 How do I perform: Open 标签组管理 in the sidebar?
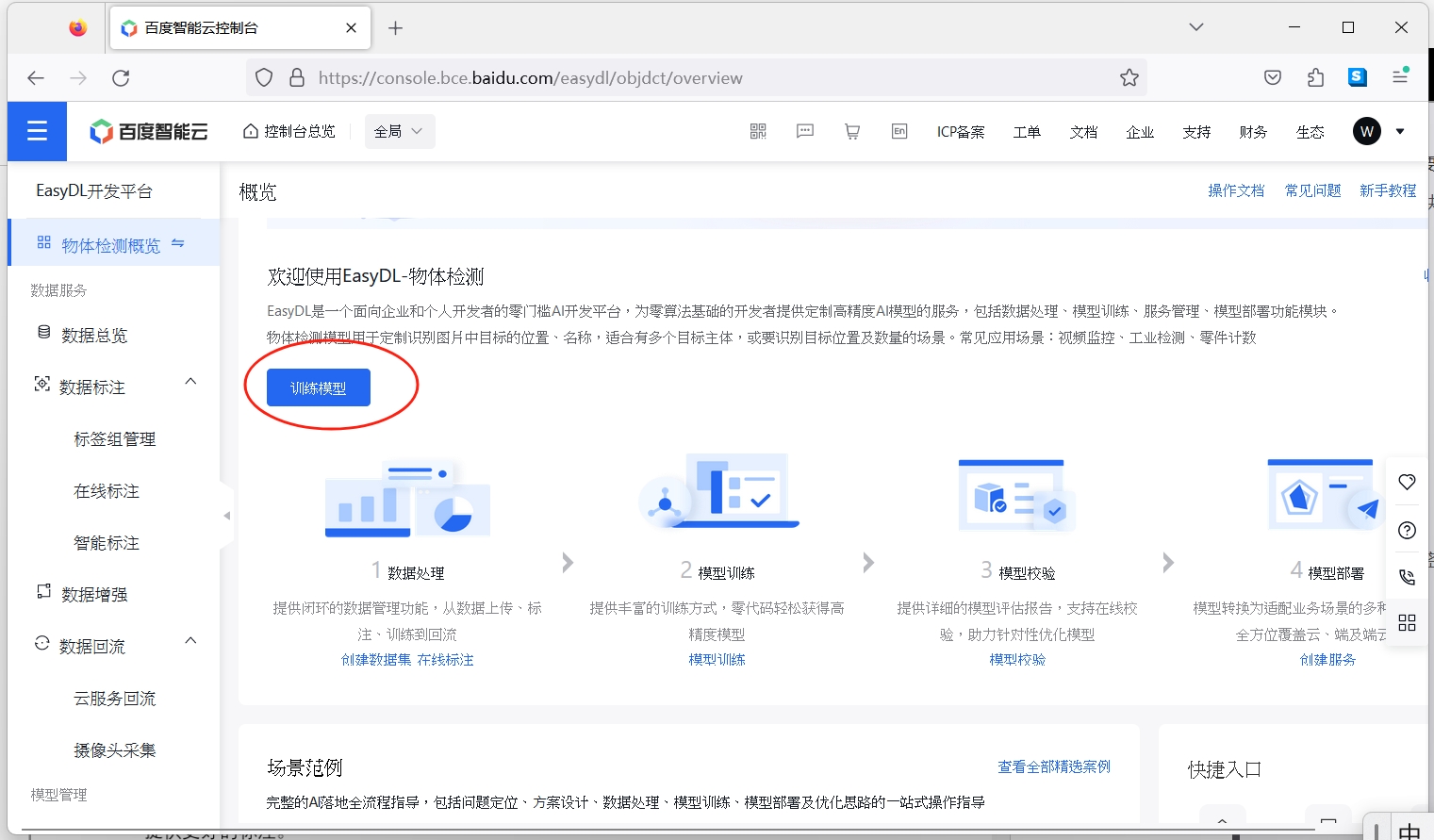click(115, 439)
